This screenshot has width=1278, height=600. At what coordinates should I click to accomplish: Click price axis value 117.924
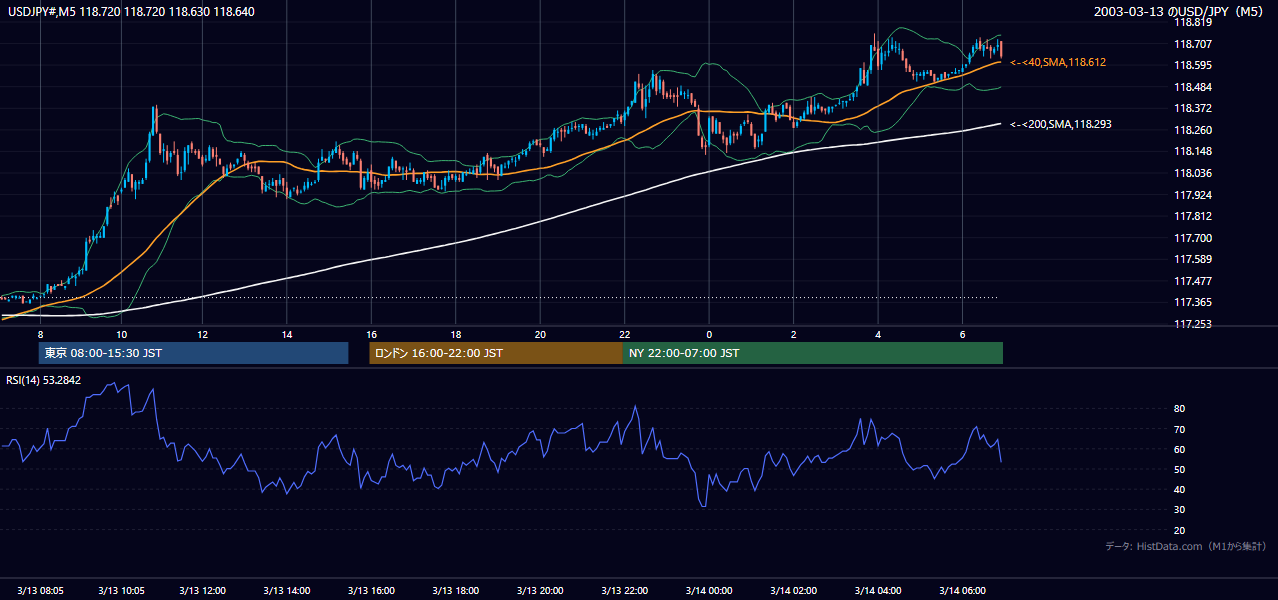tap(1191, 195)
